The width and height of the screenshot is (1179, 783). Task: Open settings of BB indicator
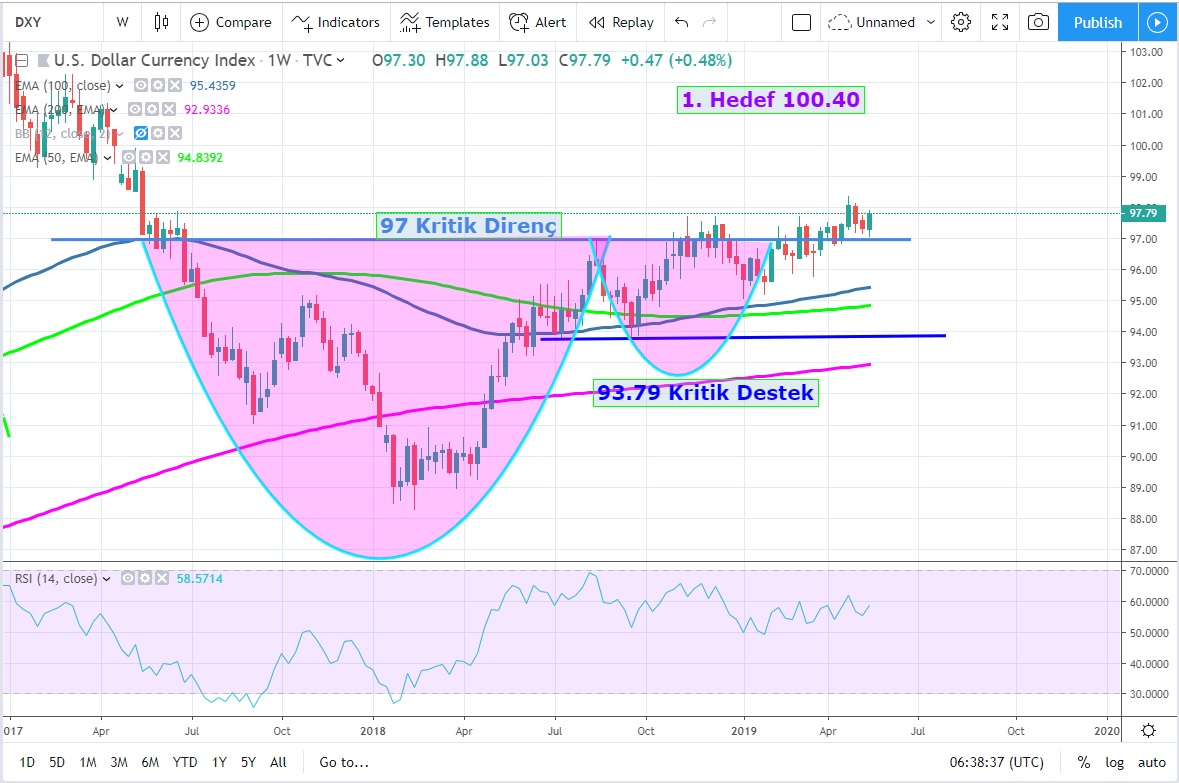157,133
